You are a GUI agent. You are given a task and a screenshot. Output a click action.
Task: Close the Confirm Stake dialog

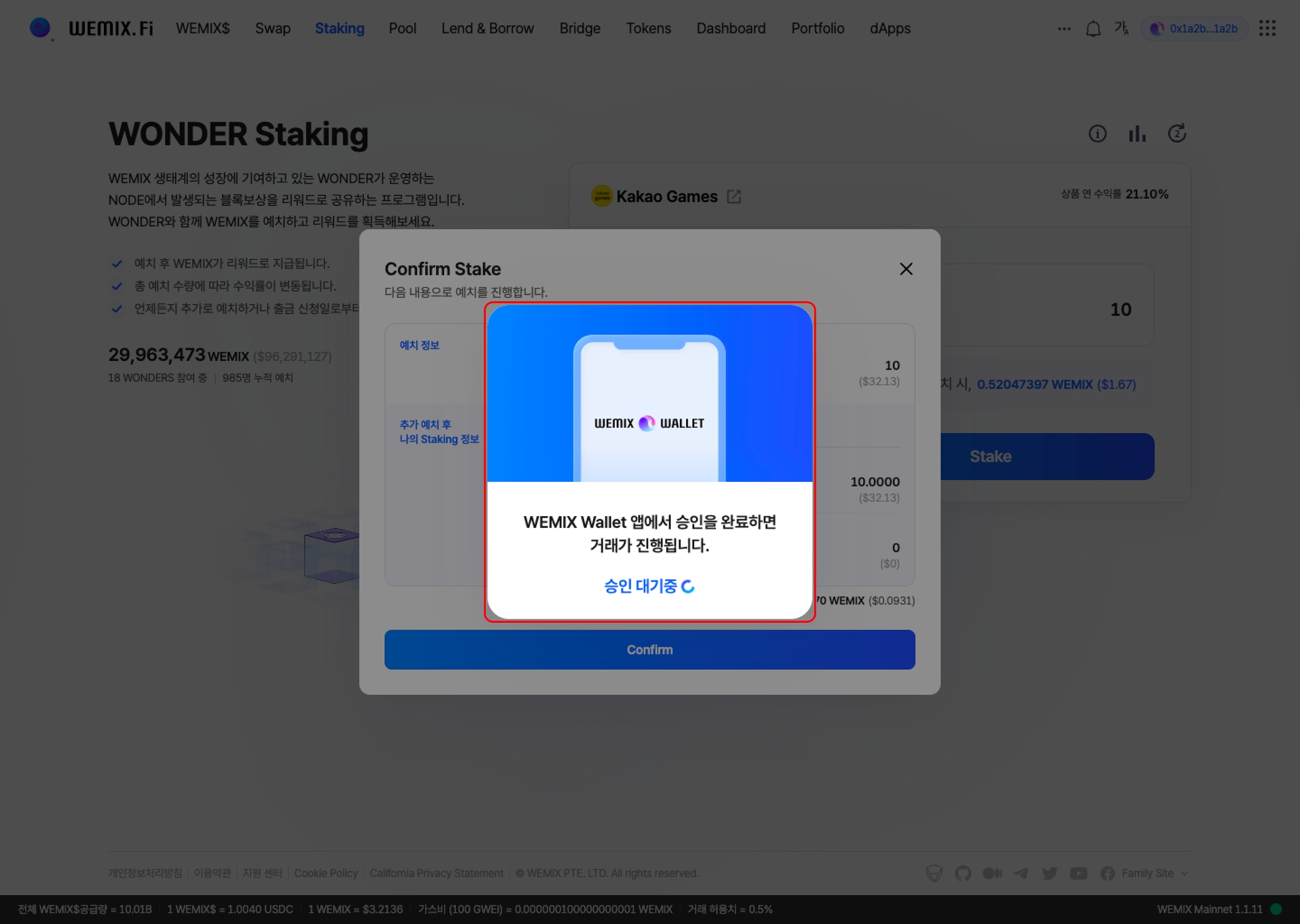[x=906, y=269]
